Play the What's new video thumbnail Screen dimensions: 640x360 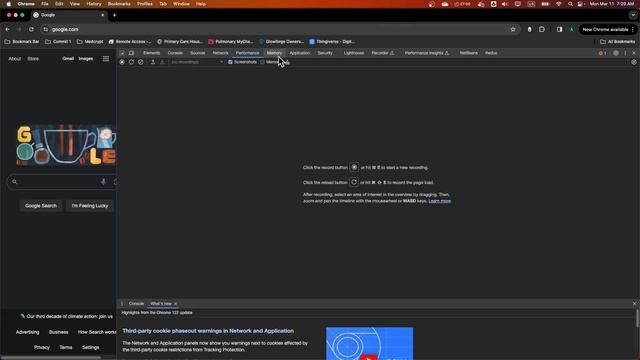click(x=369, y=343)
